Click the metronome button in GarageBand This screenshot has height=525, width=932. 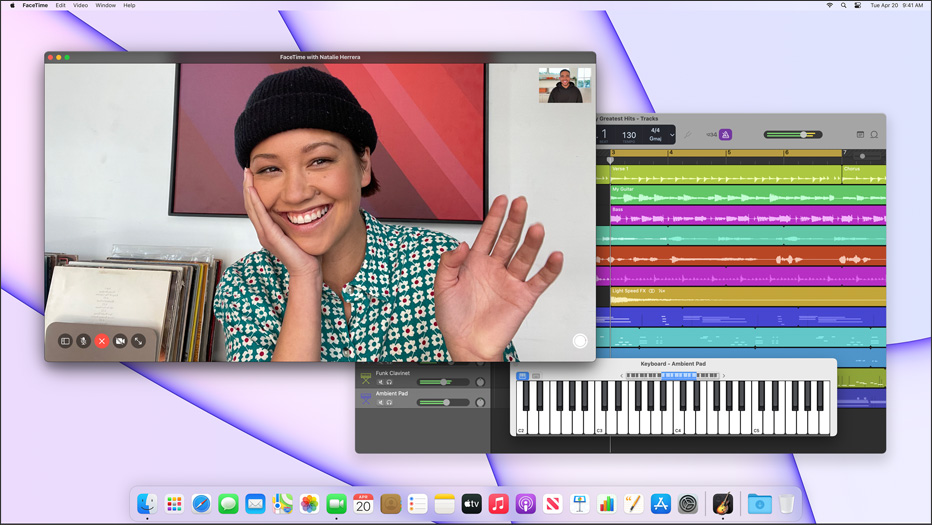coord(726,135)
